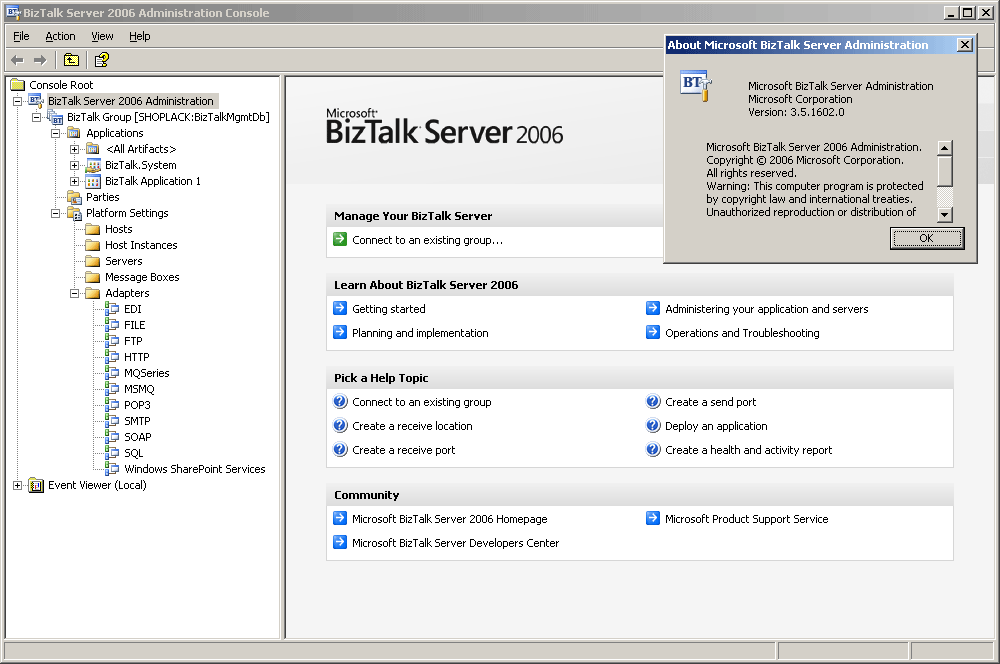Expand the BizTalk.System node
Viewport: 1000px width, 664px height.
75,165
